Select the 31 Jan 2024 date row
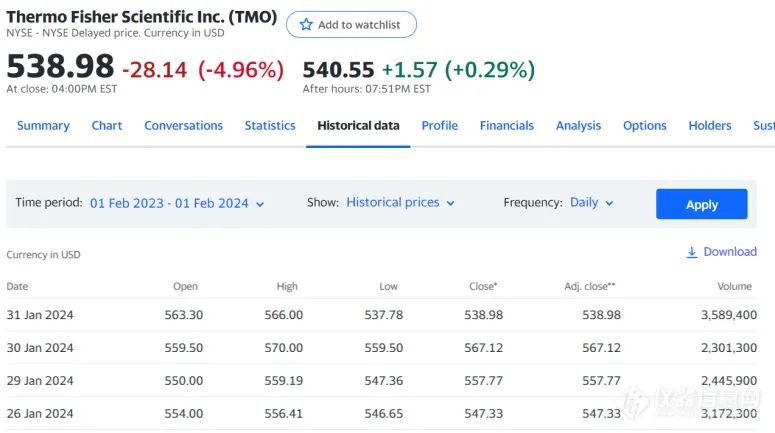This screenshot has width=775, height=433. 40,315
